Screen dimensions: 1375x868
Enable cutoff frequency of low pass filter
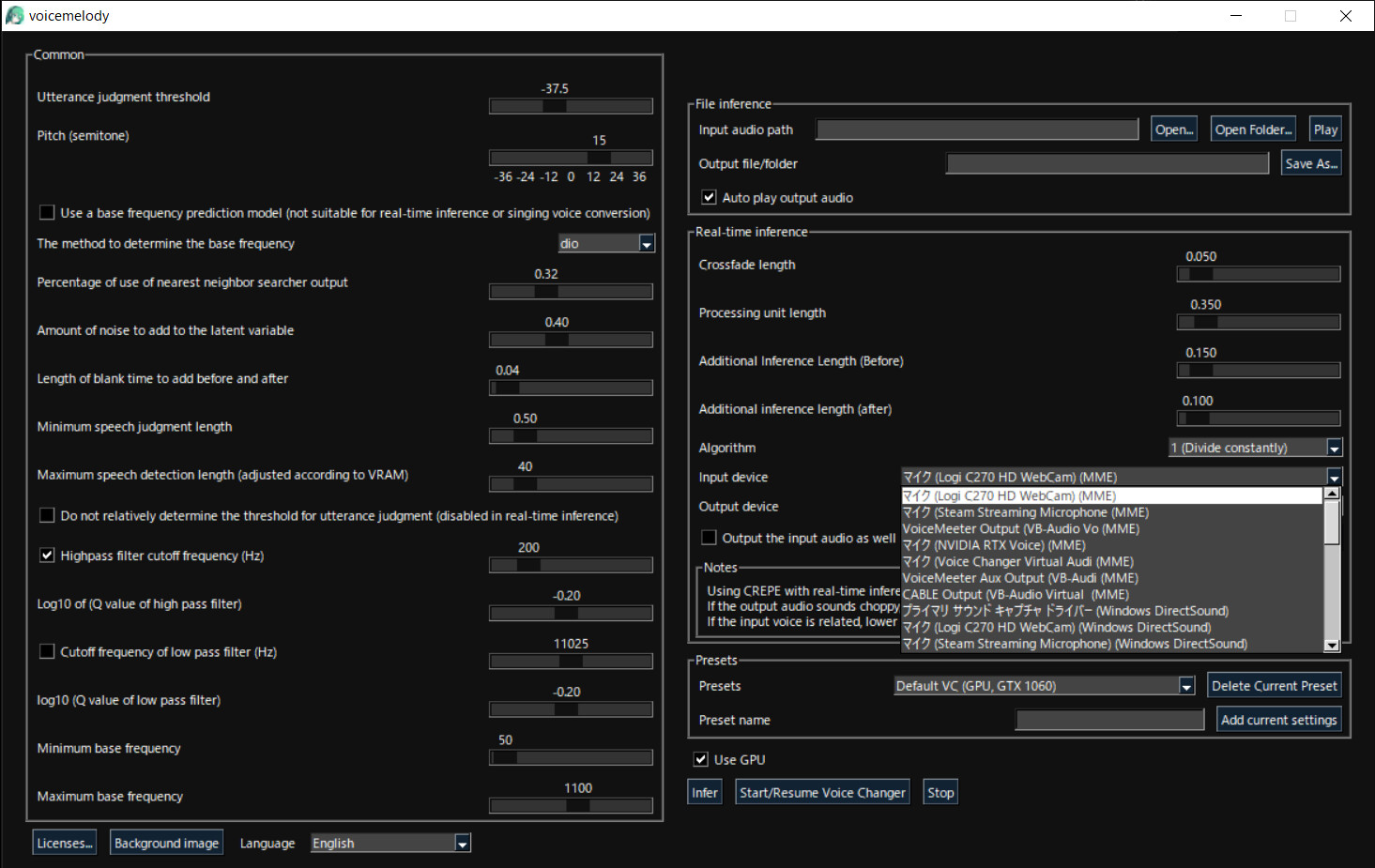tap(47, 650)
